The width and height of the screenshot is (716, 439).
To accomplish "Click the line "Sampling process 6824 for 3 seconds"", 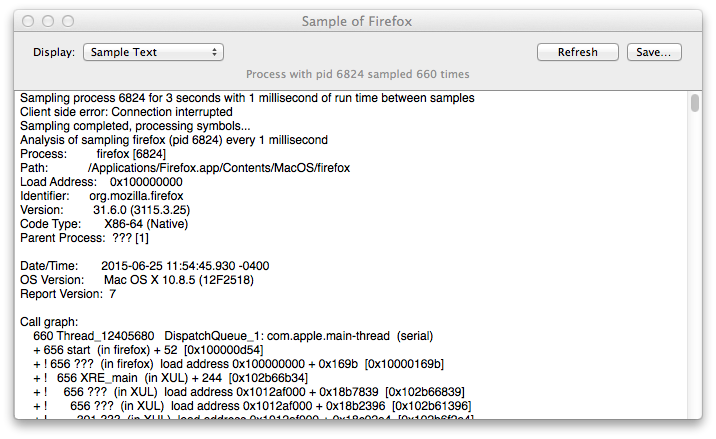I will tap(247, 98).
